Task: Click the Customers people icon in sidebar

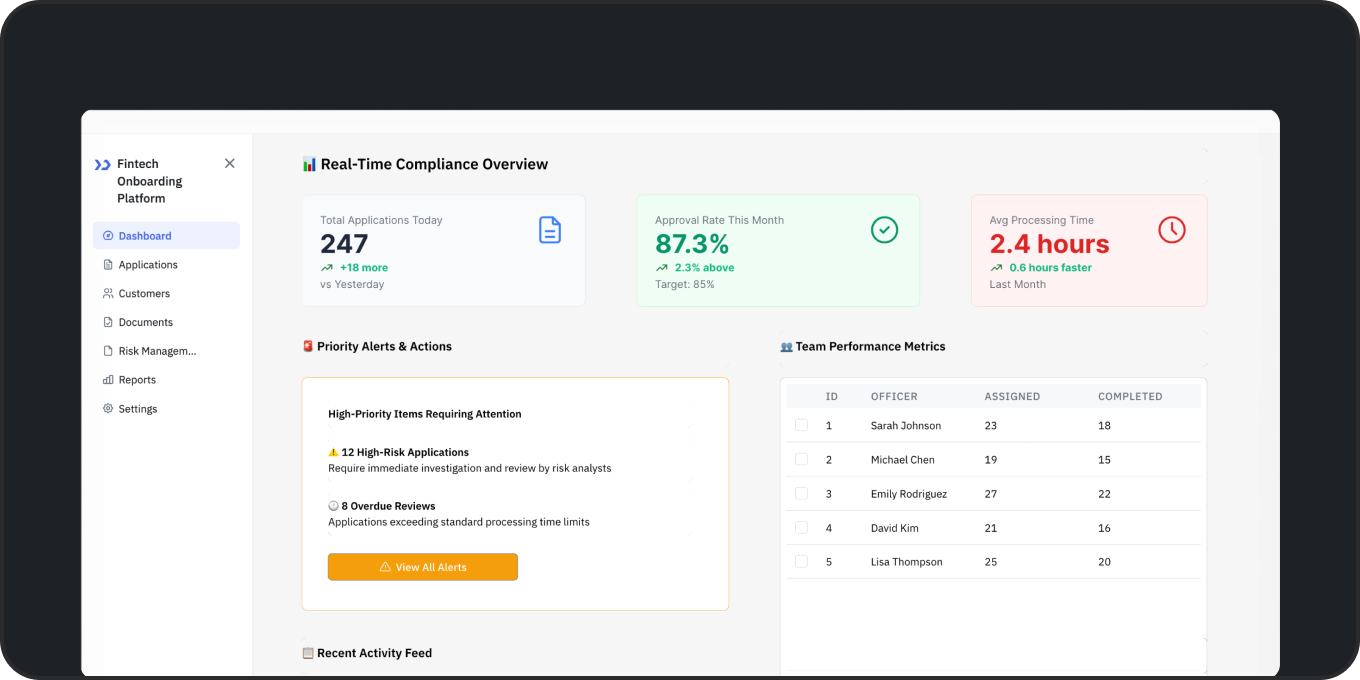Action: (108, 294)
